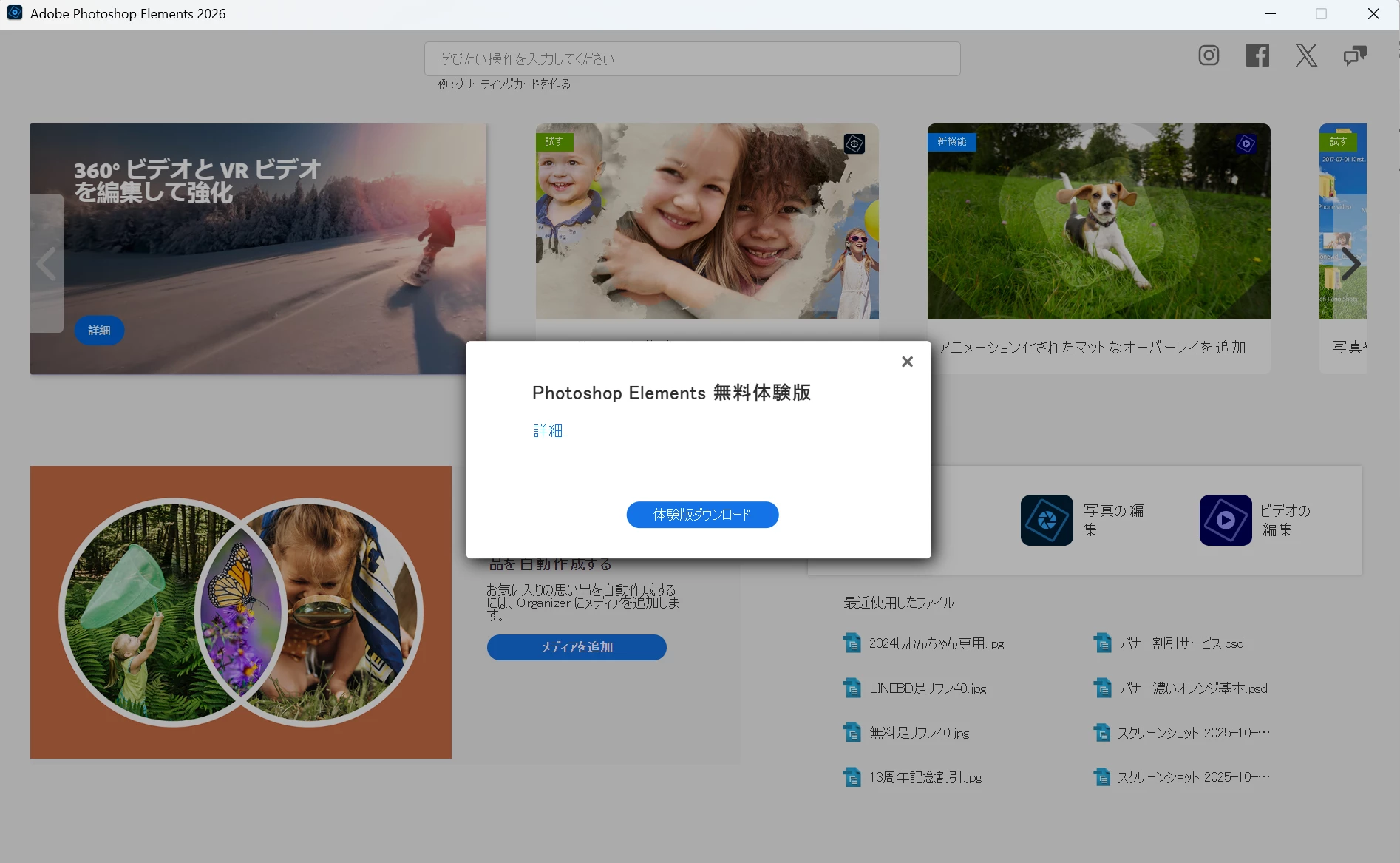Click the file icon beside 2024しおんちゃん専用.jpg
Screen dimensions: 1400x863
[x=852, y=643]
